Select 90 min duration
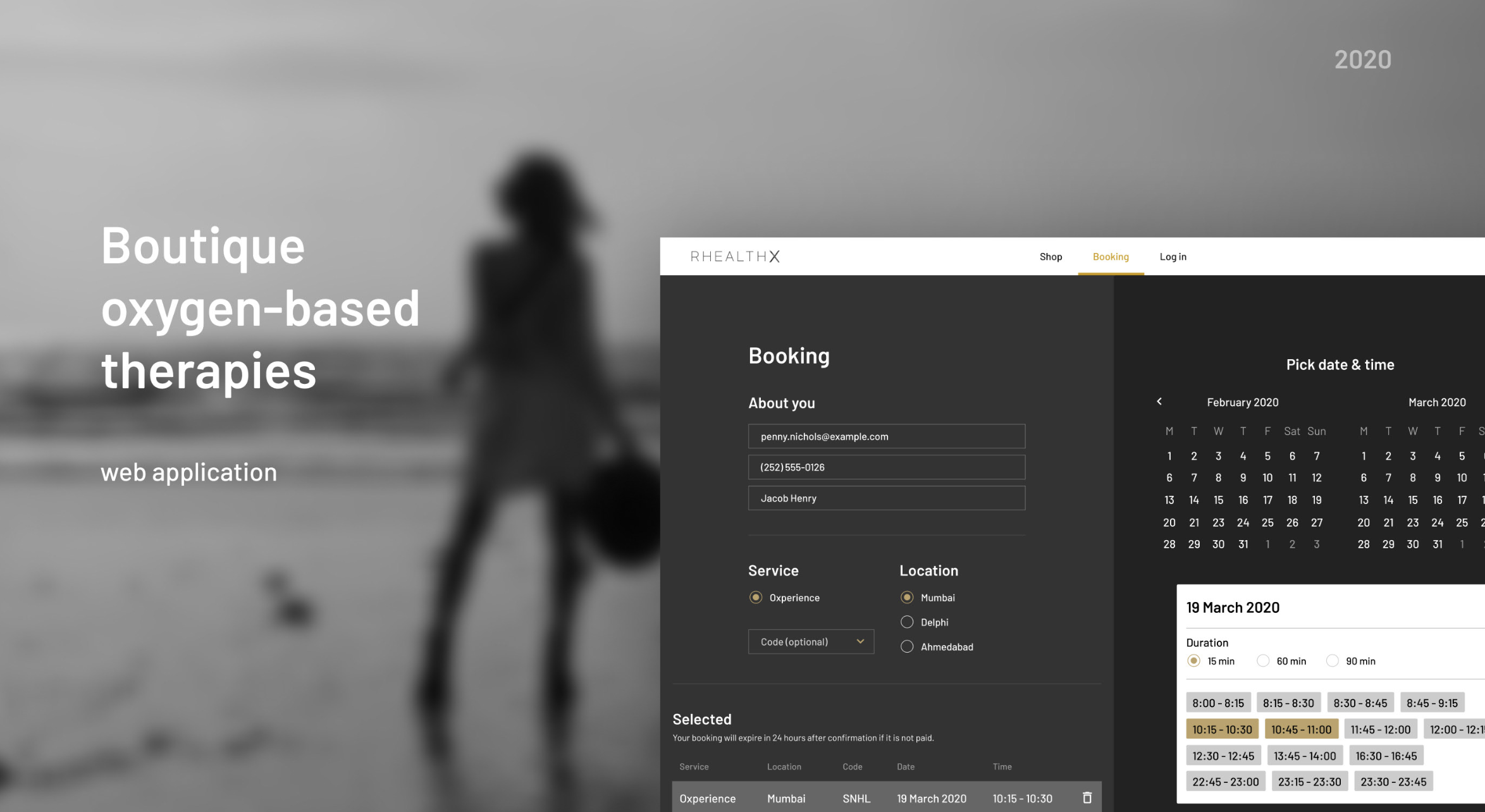The height and width of the screenshot is (812, 1485). pyautogui.click(x=1333, y=661)
